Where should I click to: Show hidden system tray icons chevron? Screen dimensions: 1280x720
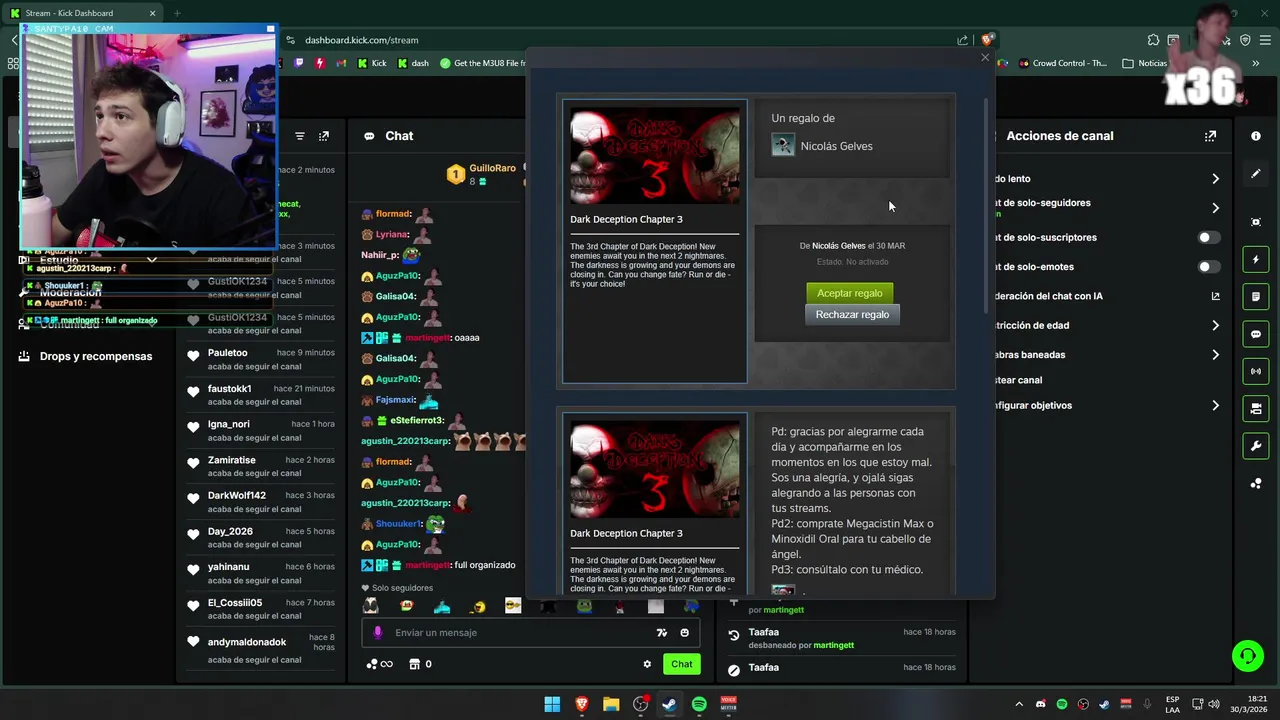(1019, 704)
